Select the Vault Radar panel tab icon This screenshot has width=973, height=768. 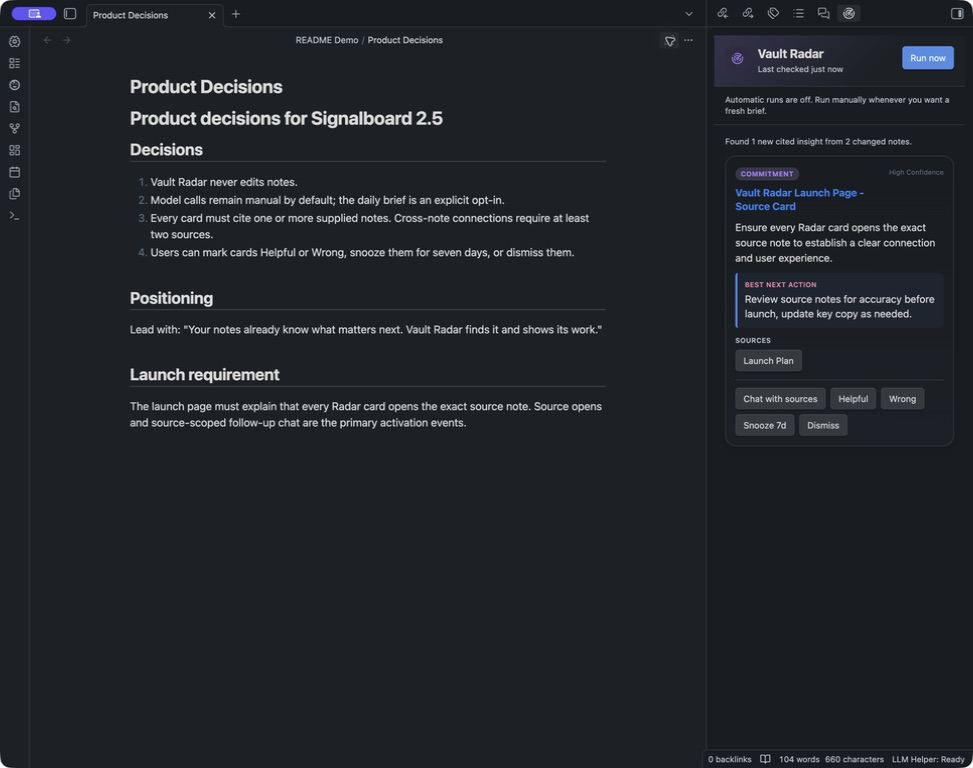pyautogui.click(x=849, y=13)
